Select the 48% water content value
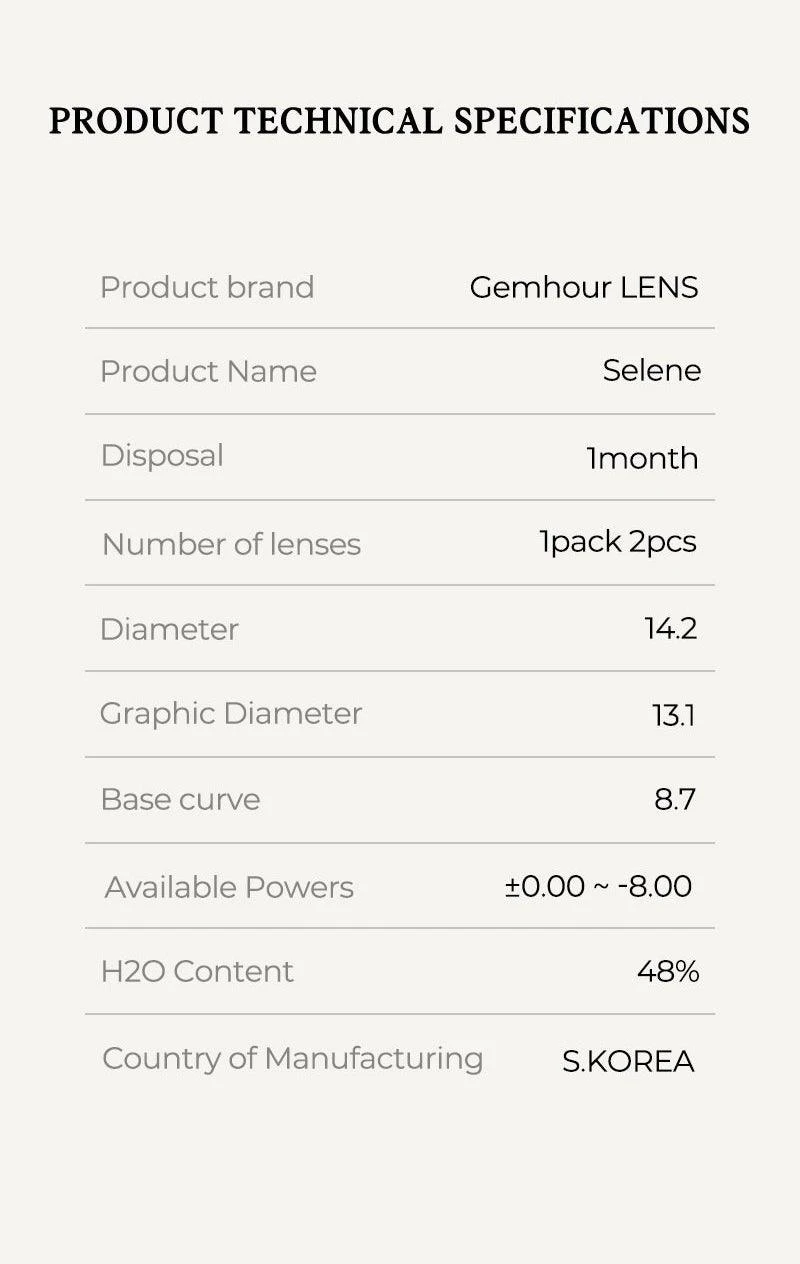Screen dimensions: 800x1264 (x=667, y=971)
